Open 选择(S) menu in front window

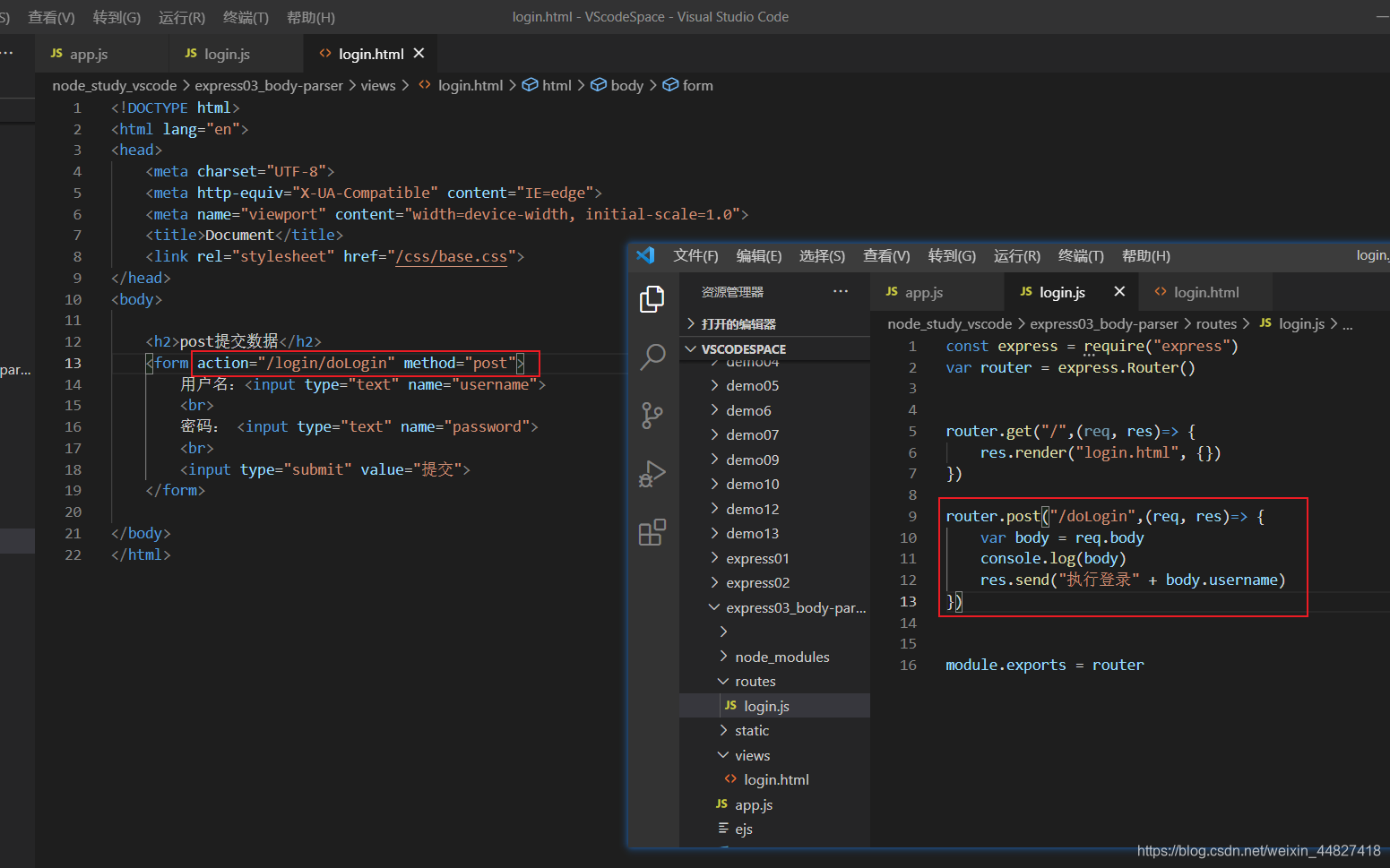(x=822, y=256)
